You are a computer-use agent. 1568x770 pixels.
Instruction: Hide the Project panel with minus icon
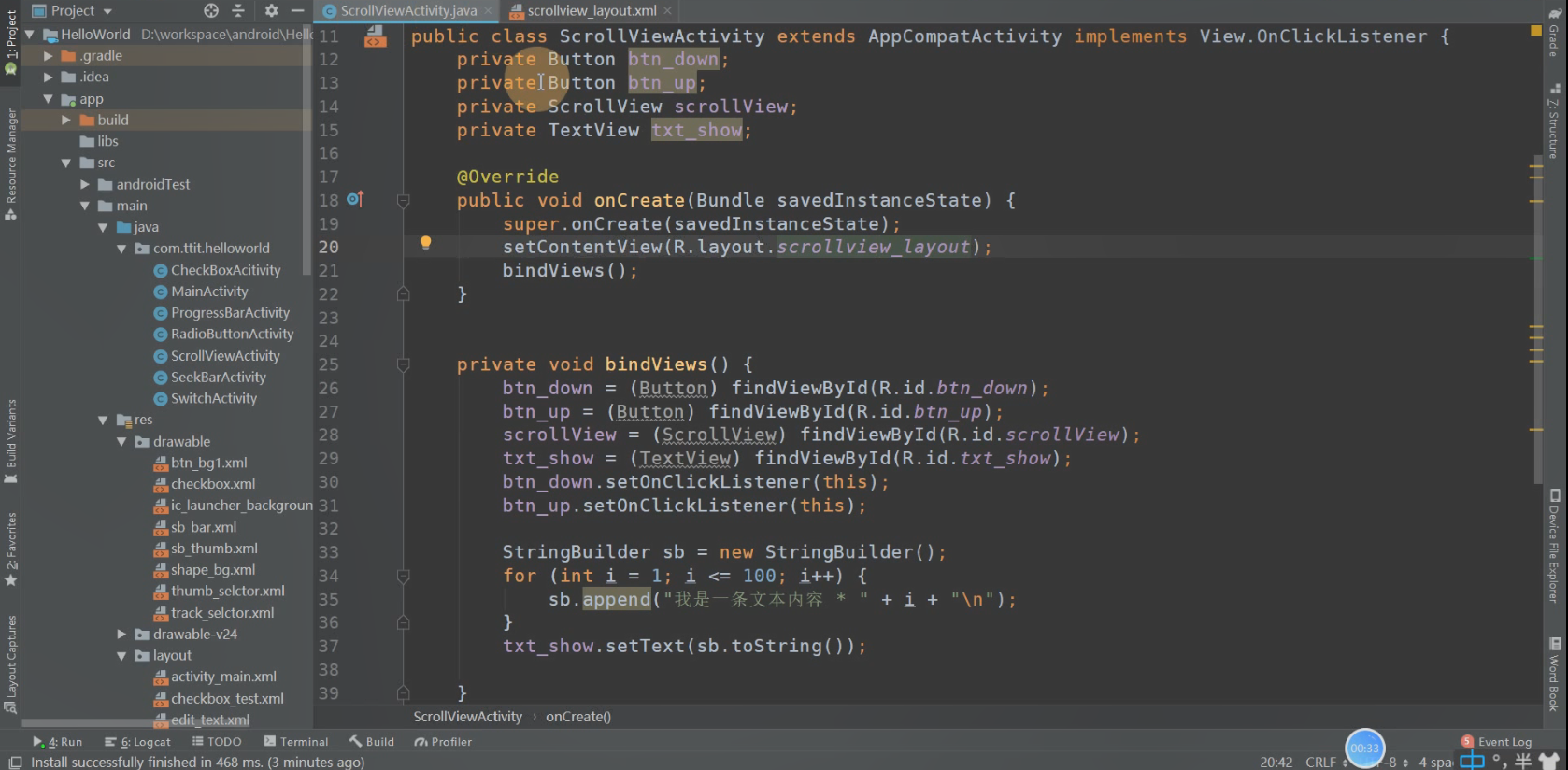[x=297, y=10]
